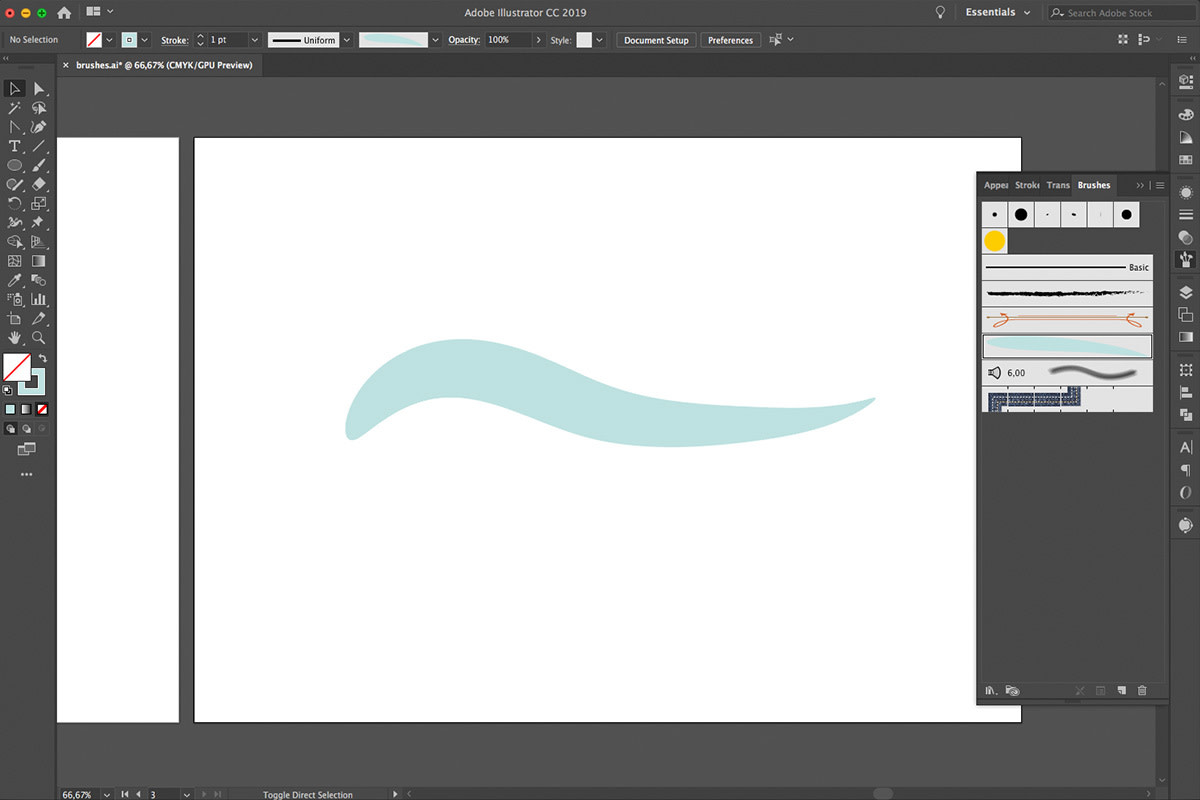
Task: Click the Preferences button
Action: (x=731, y=40)
